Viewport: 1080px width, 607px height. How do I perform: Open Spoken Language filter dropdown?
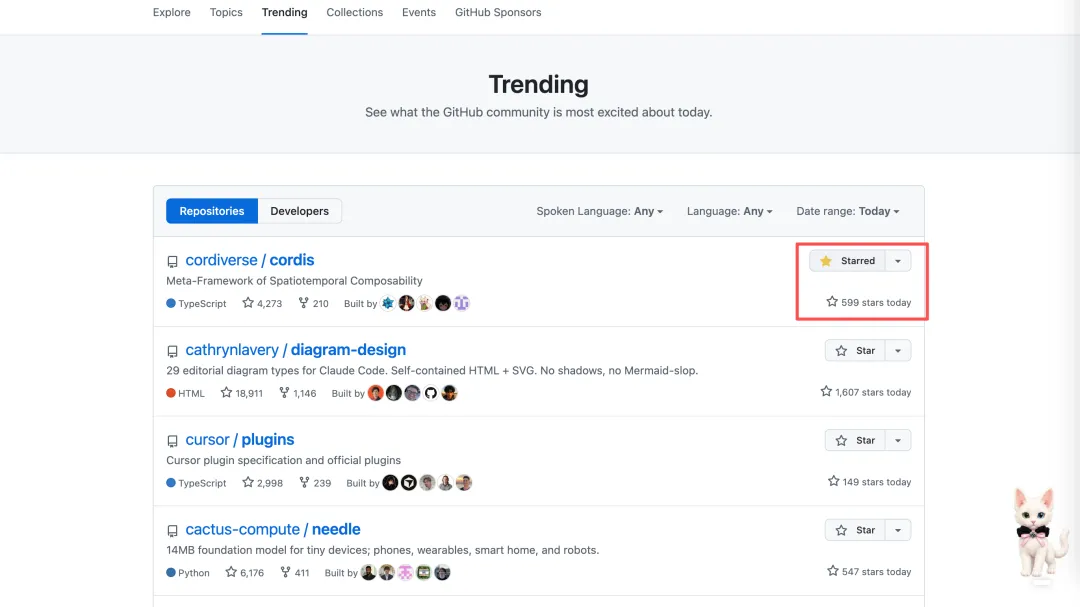click(600, 211)
